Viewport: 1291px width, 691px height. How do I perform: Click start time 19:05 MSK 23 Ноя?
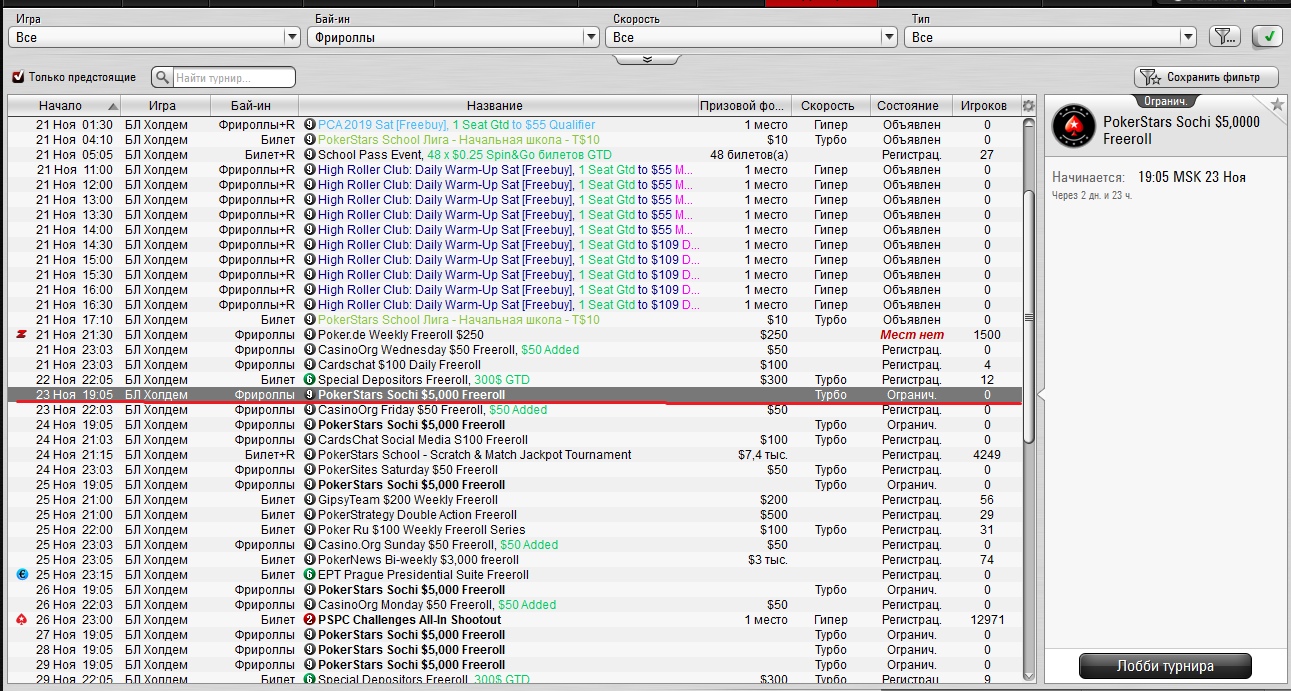(x=1192, y=177)
